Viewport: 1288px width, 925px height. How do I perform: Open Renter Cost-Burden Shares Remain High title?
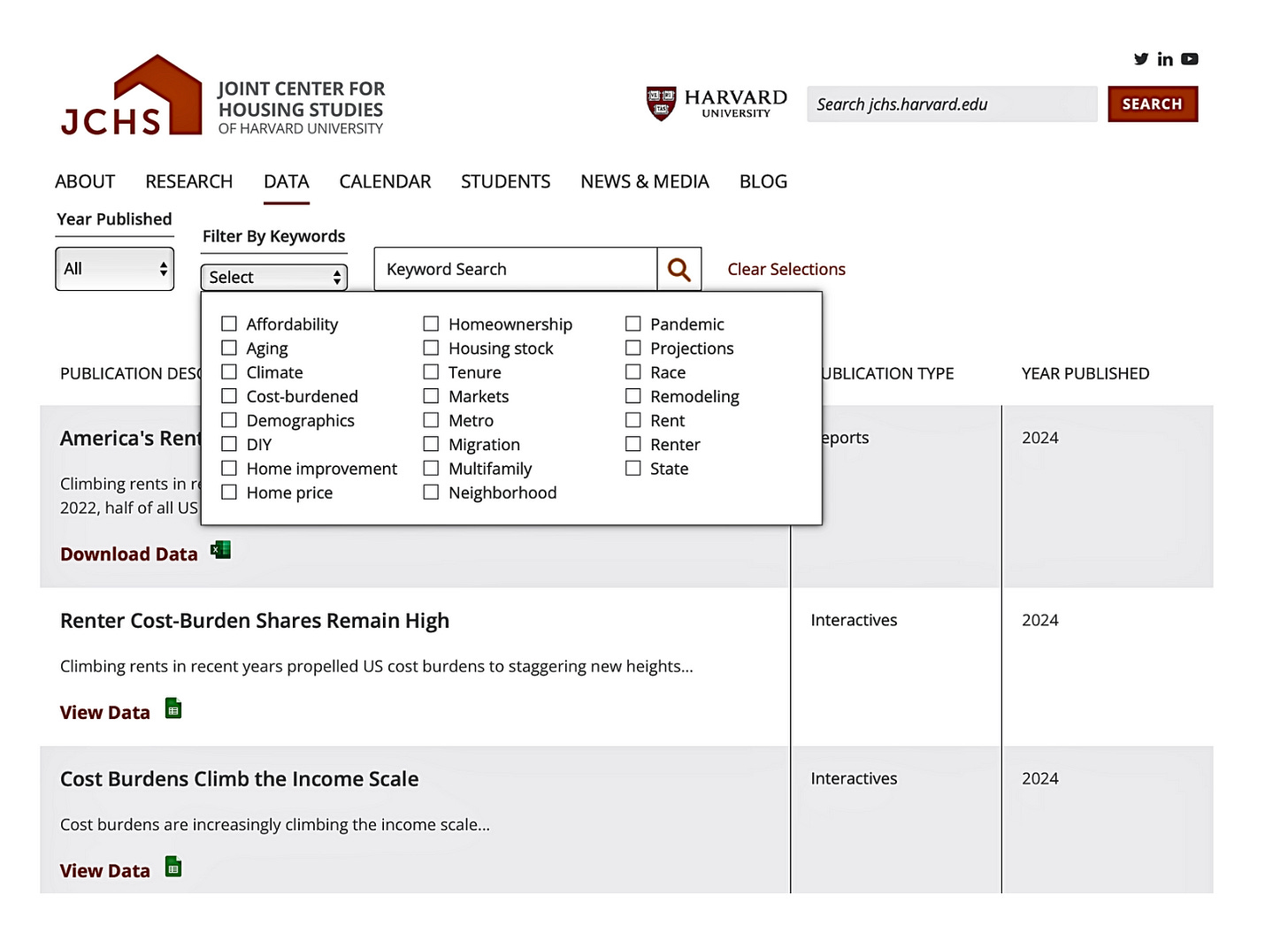255,621
